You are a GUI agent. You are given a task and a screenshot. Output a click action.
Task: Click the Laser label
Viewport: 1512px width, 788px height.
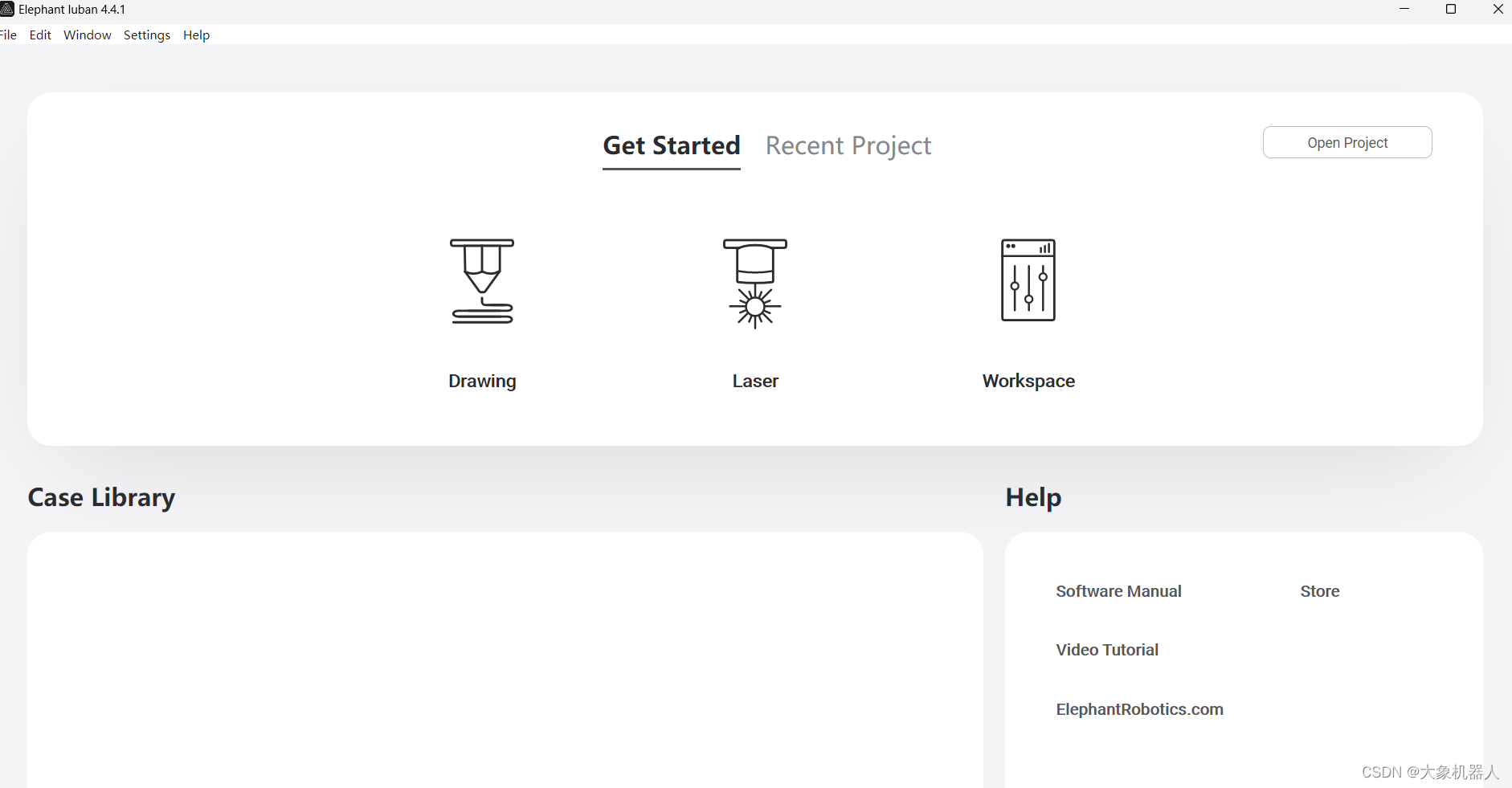point(755,381)
